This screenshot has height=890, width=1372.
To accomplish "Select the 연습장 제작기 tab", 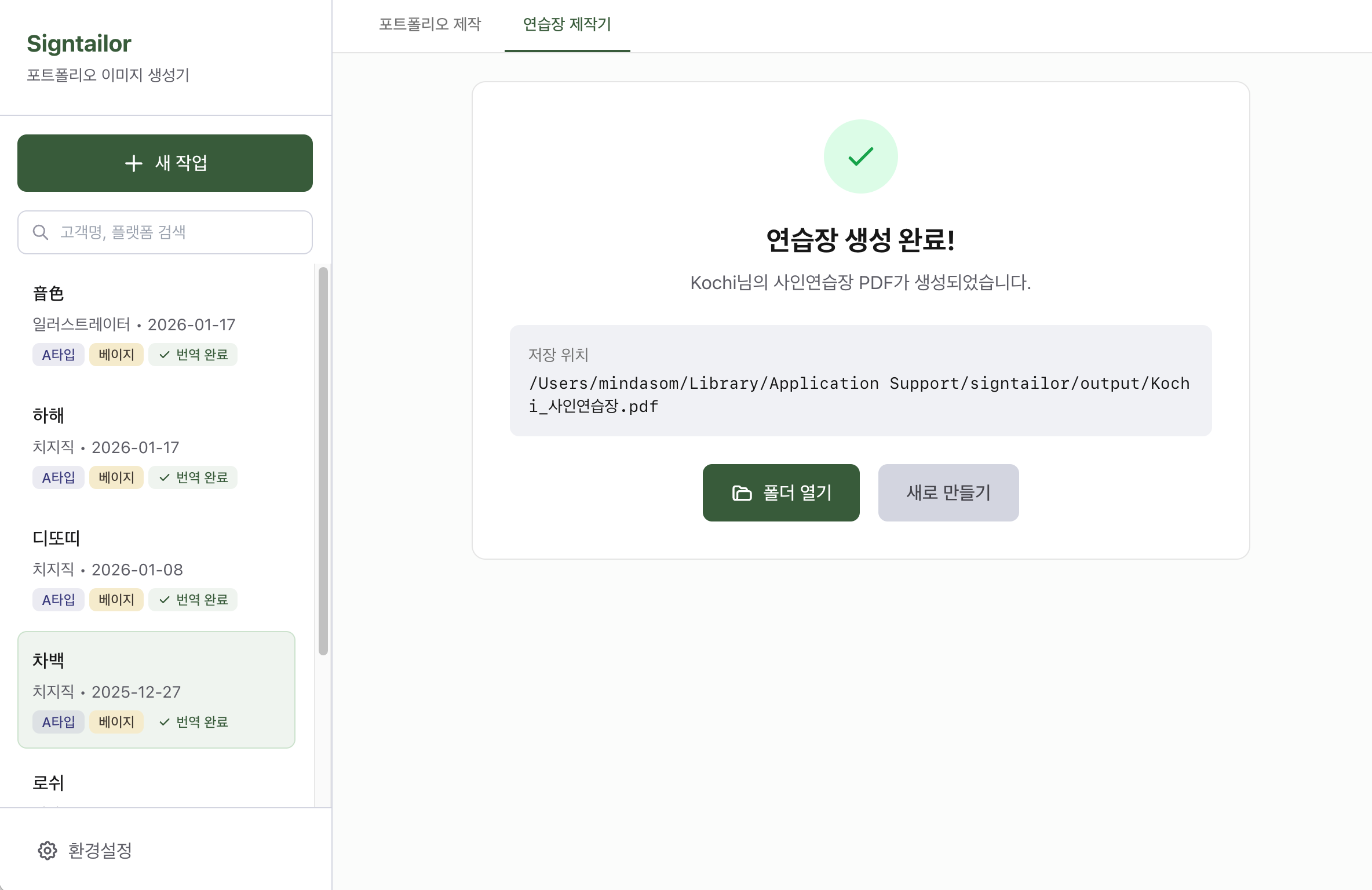I will coord(567,25).
